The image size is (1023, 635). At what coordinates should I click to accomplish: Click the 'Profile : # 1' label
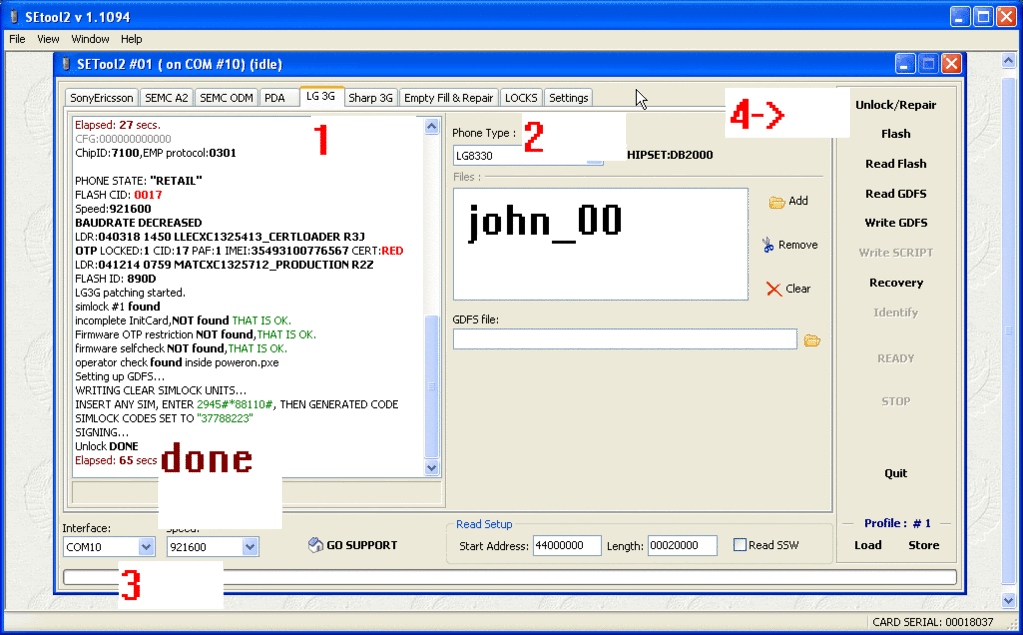coord(897,523)
